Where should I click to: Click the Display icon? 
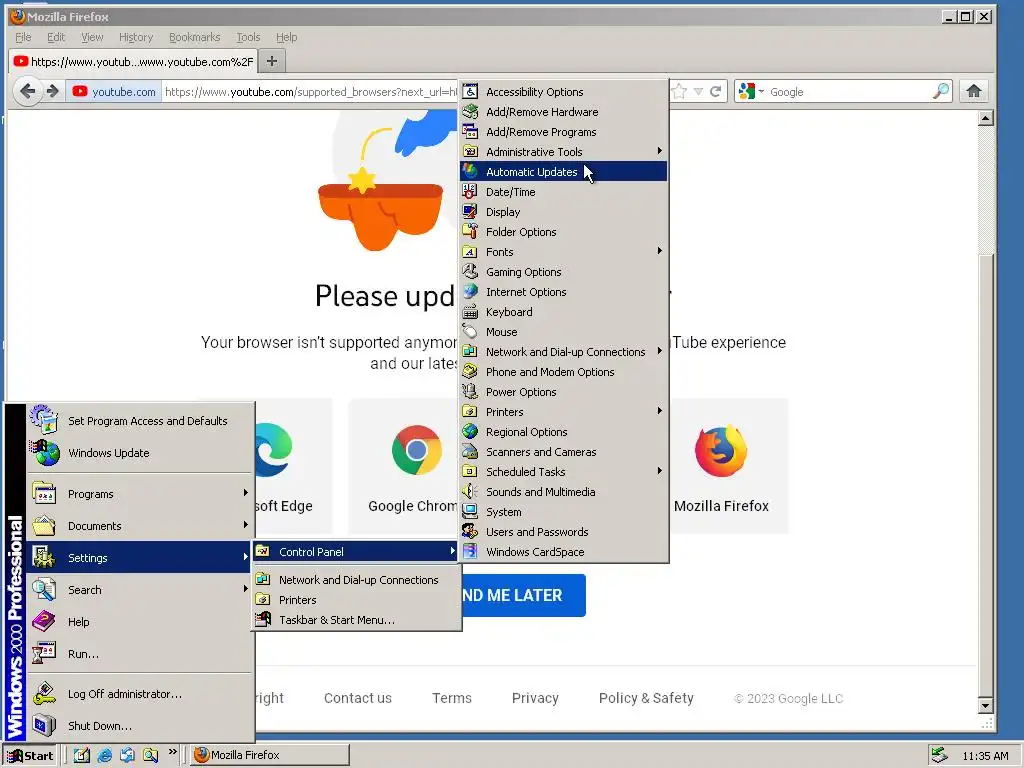pyautogui.click(x=470, y=212)
